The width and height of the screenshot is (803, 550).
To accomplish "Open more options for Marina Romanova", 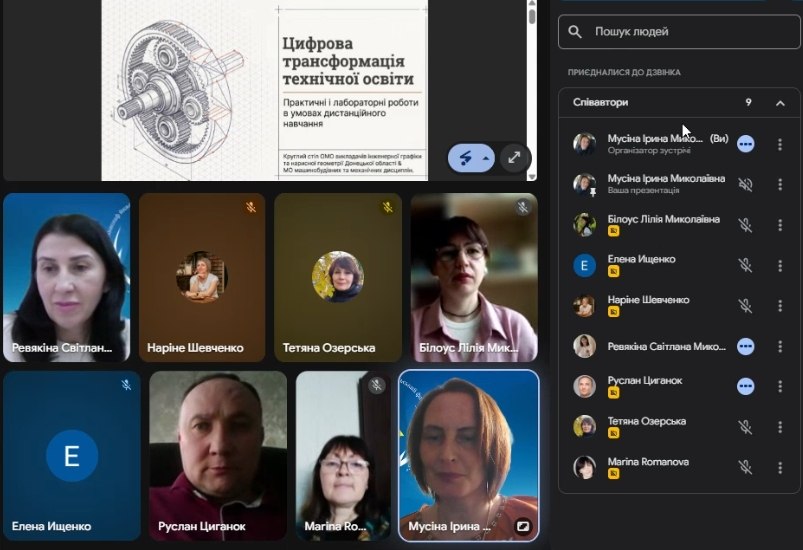I will click(x=780, y=467).
